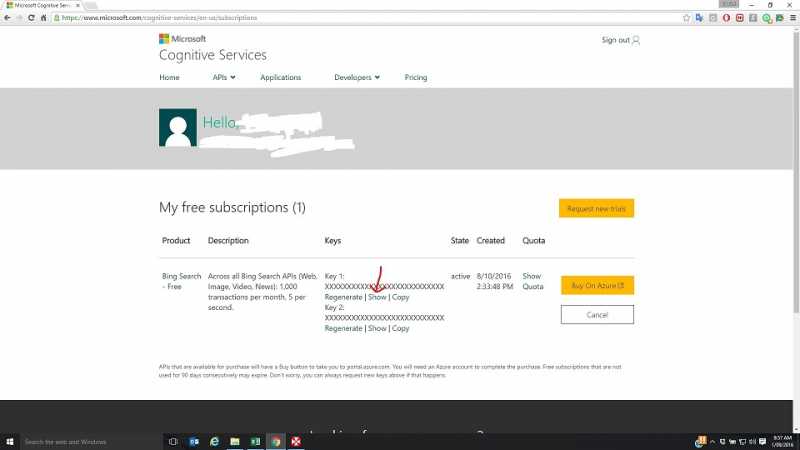Open File Explorer from the taskbar
This screenshot has height=450, width=800.
coord(235,442)
